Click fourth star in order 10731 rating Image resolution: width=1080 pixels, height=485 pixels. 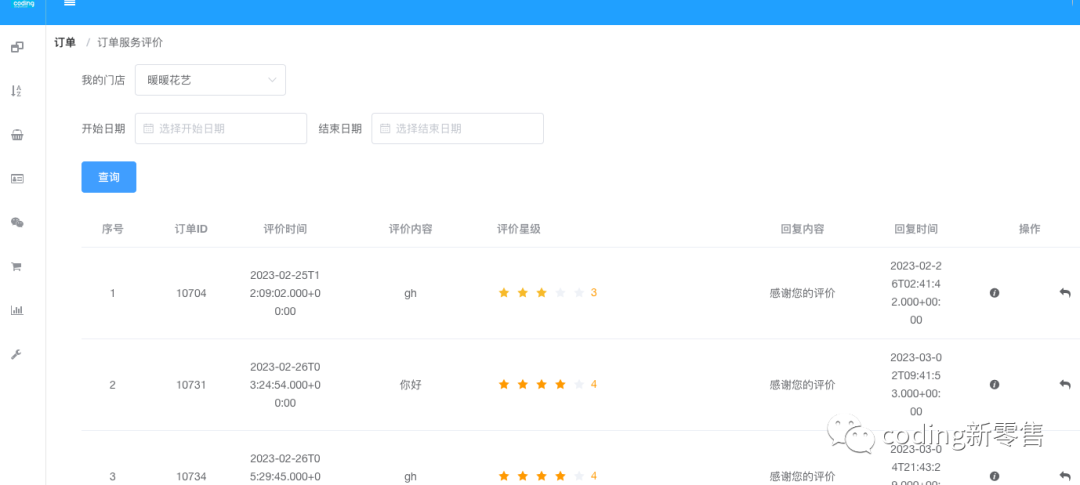click(x=560, y=384)
